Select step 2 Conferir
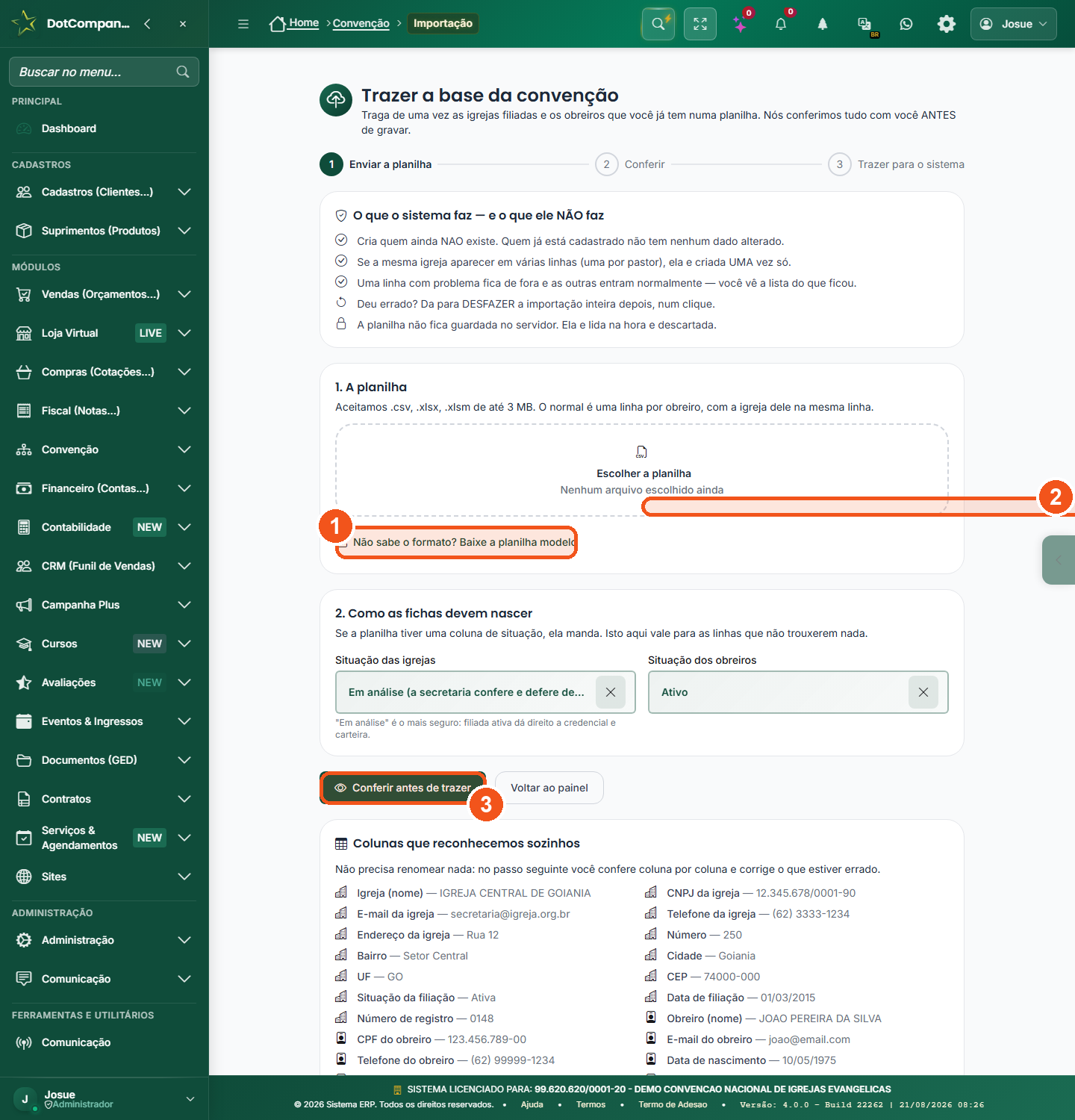This screenshot has width=1075, height=1120. [x=630, y=164]
